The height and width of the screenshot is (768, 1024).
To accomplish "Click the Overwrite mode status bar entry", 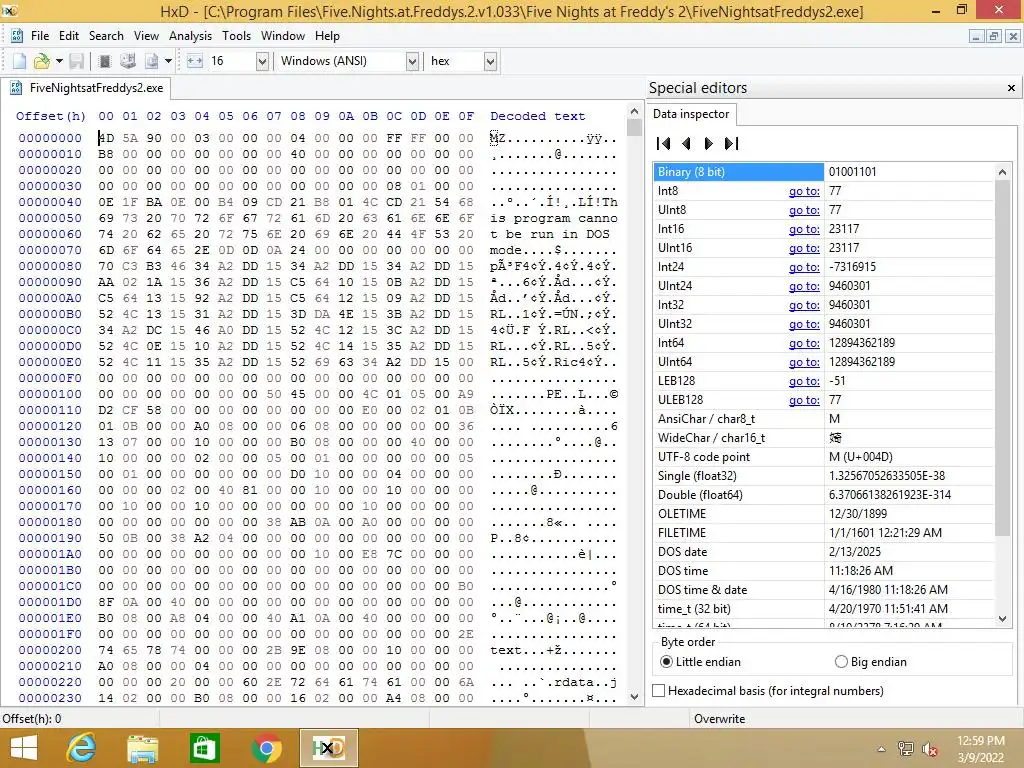I will 719,718.
